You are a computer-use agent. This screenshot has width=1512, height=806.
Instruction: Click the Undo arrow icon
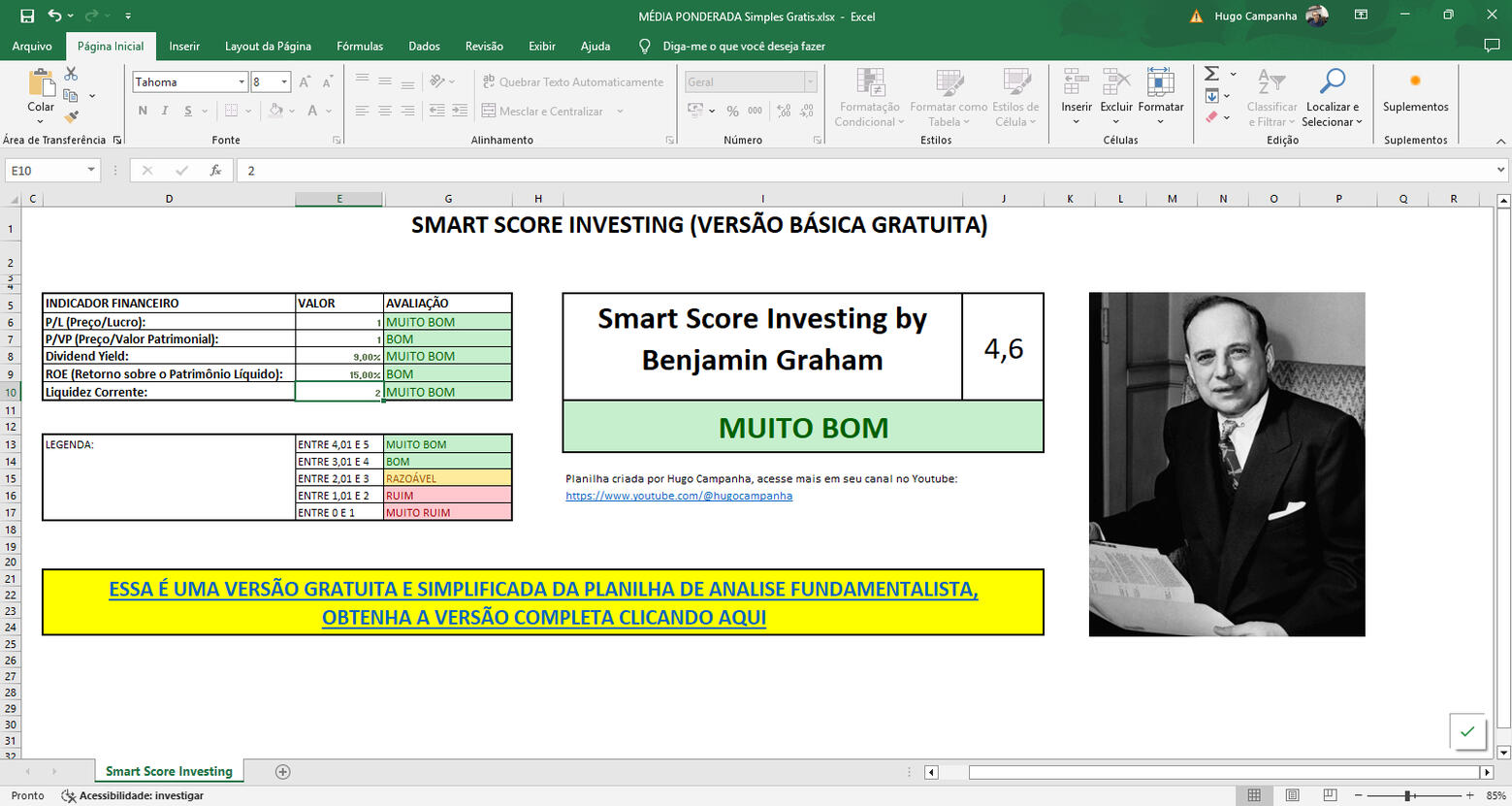tap(55, 16)
